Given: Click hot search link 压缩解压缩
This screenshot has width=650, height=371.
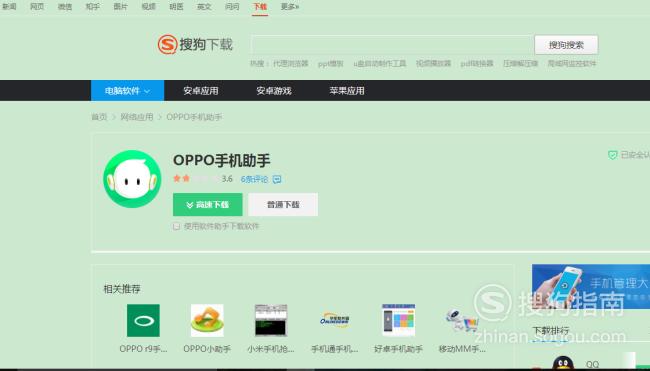Looking at the screenshot, I should coord(520,63).
